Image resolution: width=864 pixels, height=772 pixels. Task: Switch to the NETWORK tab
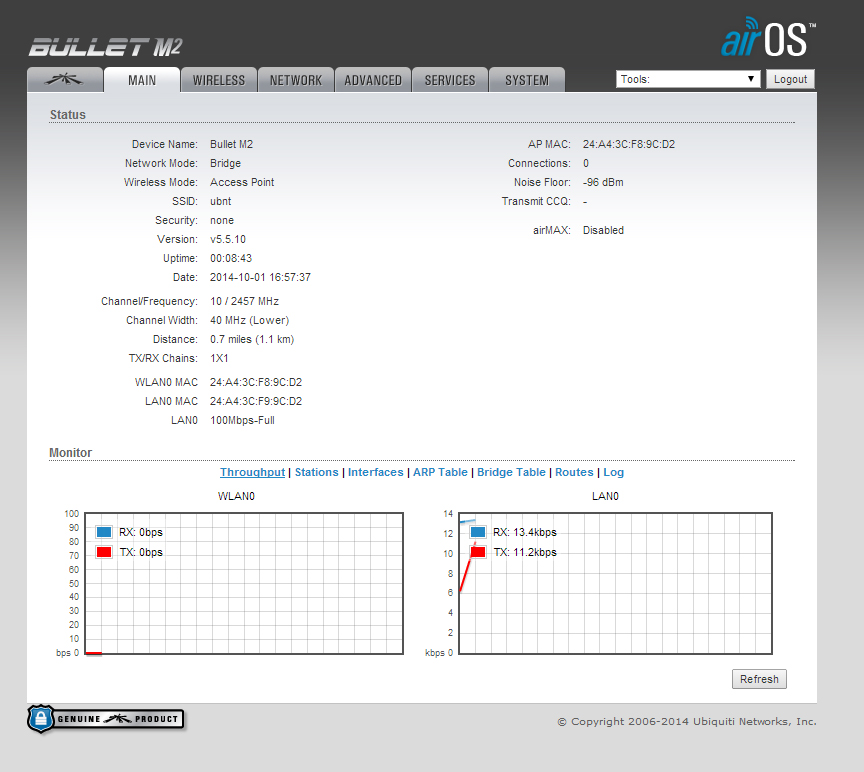(x=296, y=80)
